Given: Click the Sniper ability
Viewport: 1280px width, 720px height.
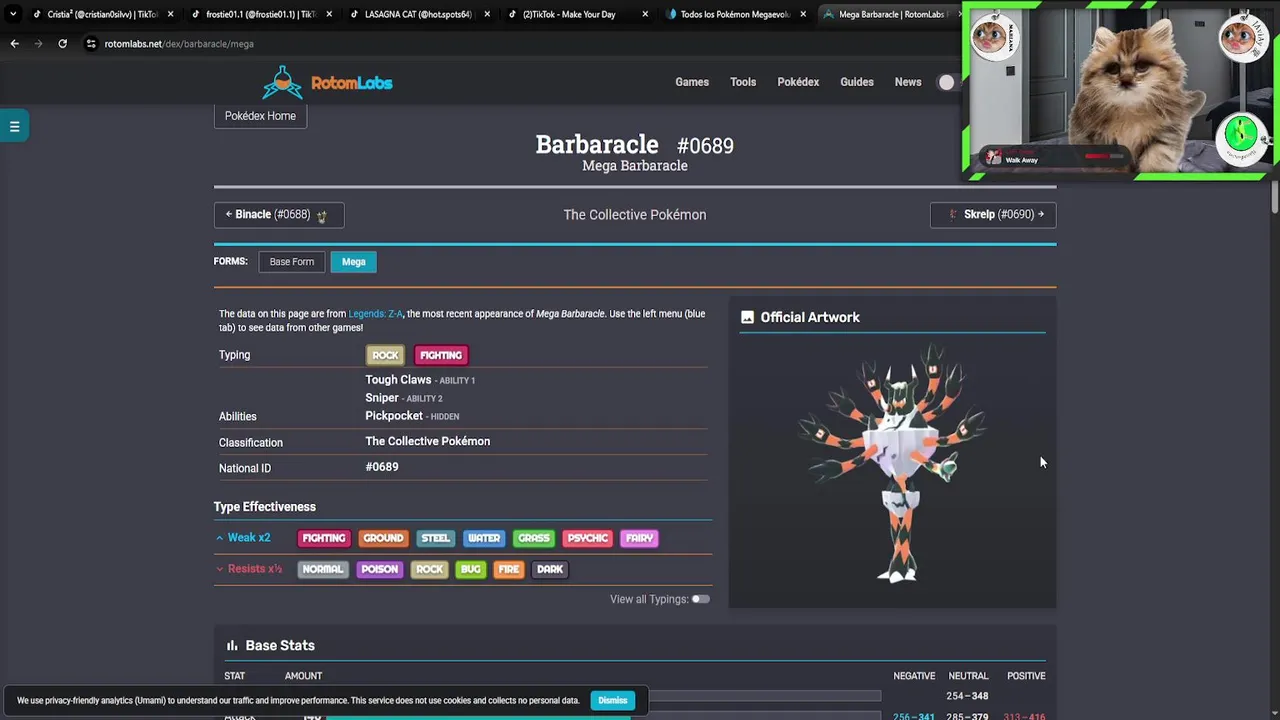Looking at the screenshot, I should pos(382,398).
